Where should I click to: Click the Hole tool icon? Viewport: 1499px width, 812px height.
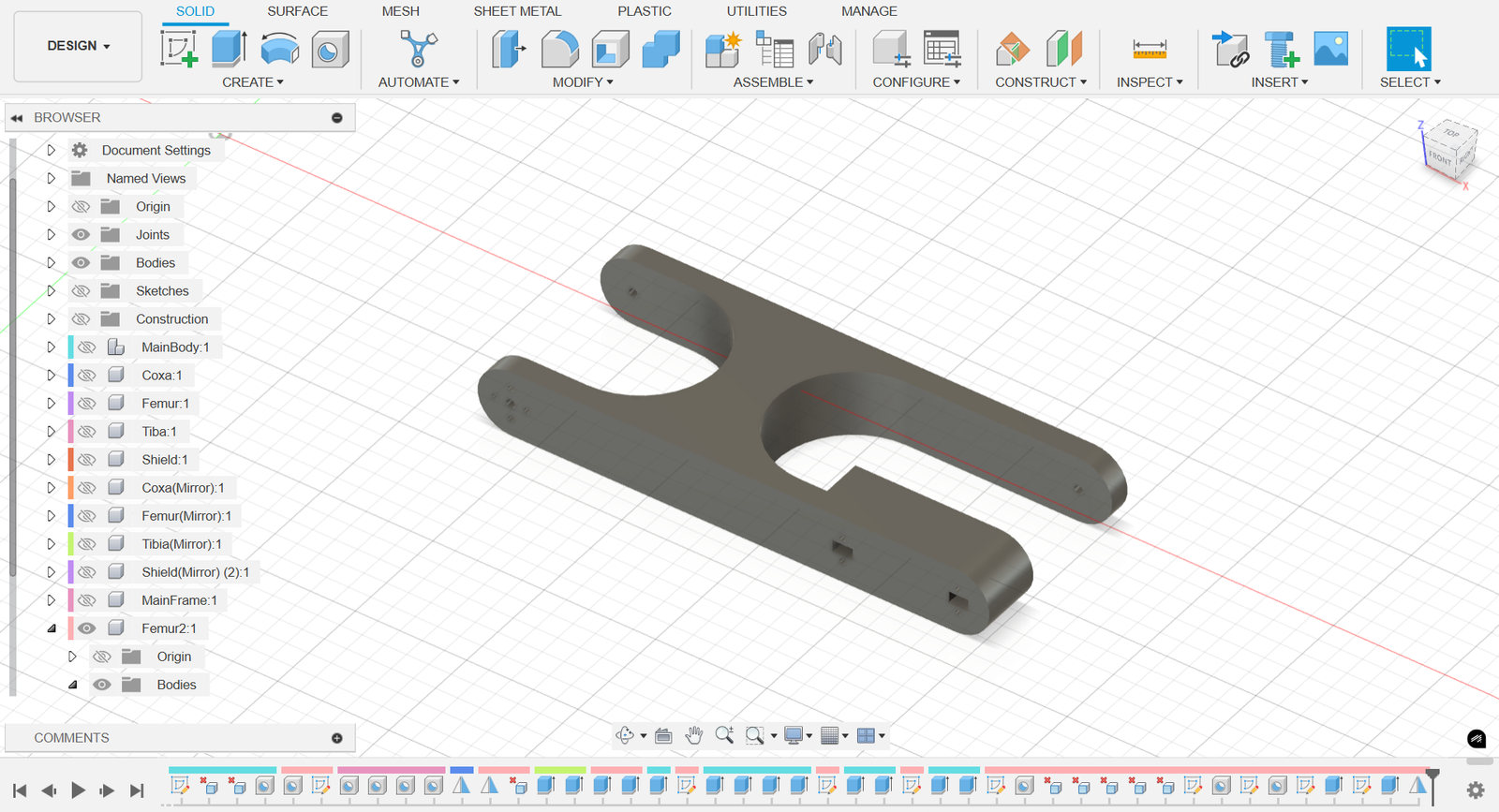tap(330, 49)
